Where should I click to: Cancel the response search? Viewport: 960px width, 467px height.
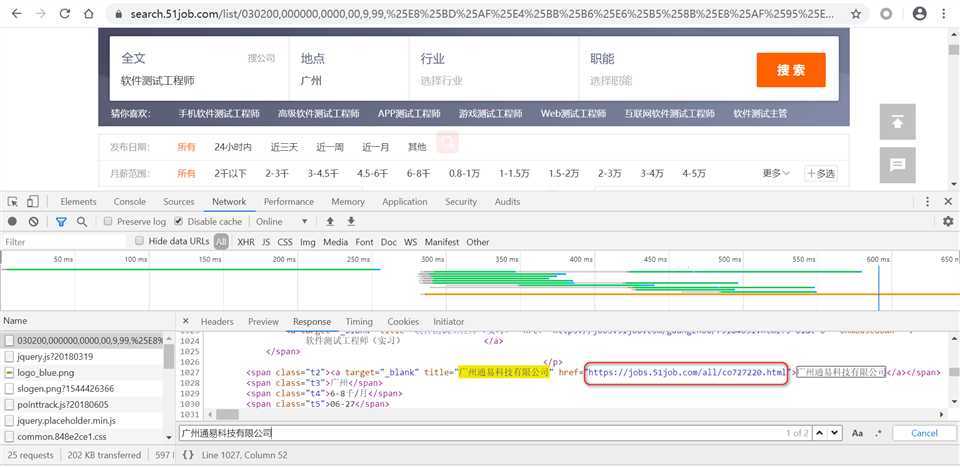tap(924, 433)
